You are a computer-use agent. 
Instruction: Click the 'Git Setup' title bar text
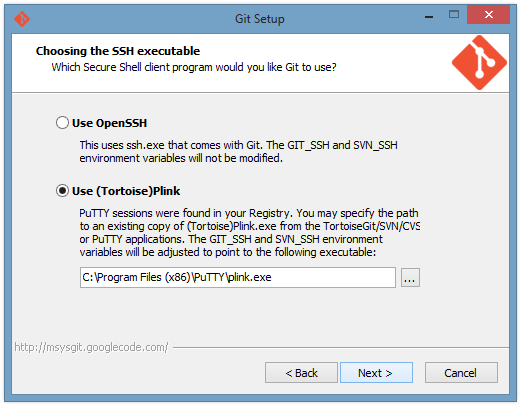pos(260,19)
